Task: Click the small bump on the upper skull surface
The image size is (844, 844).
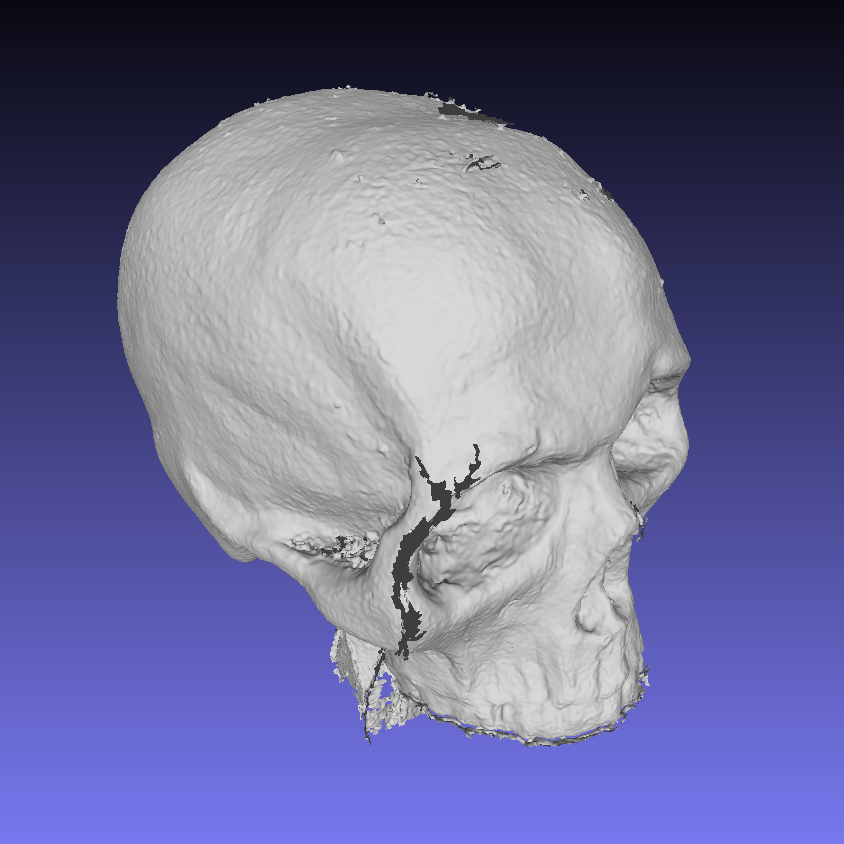Action: point(339,156)
